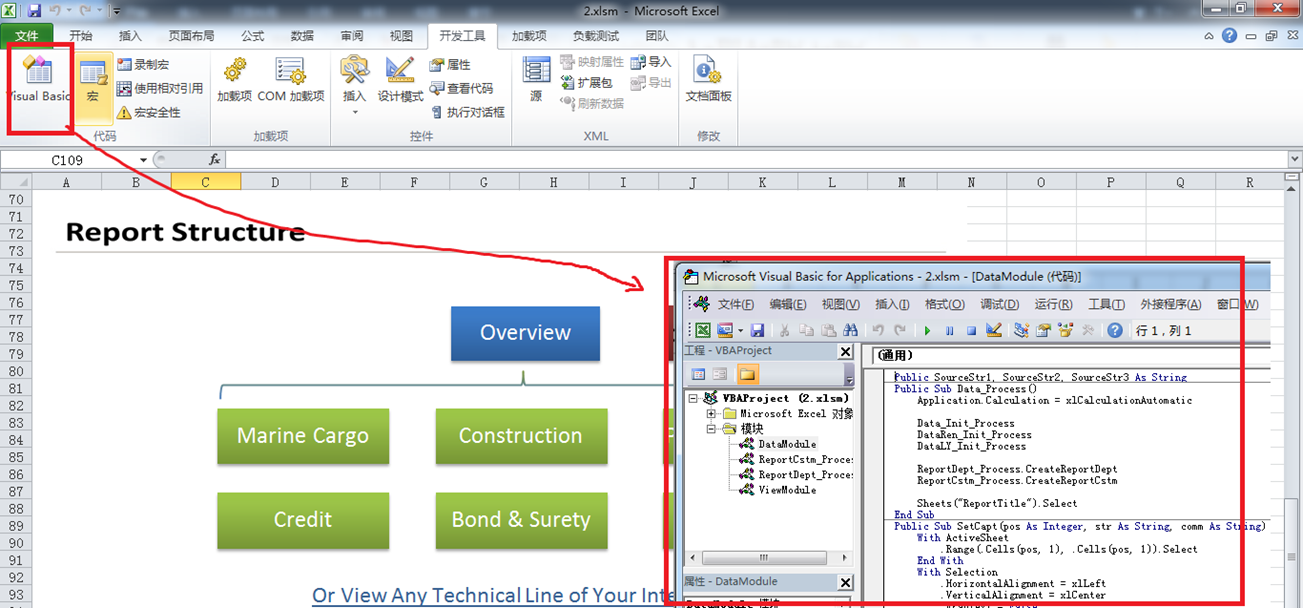Click 扩展包 expansion packs
The image size is (1303, 608).
586,82
